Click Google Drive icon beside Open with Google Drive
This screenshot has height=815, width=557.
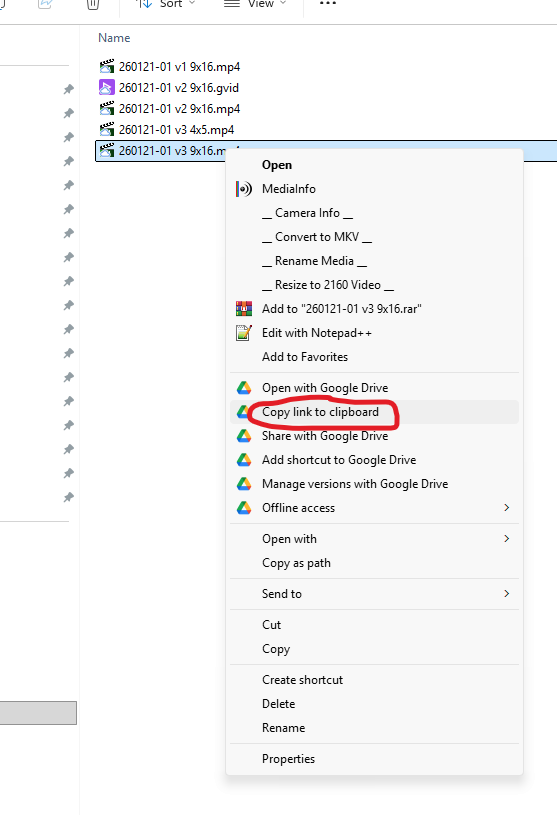(244, 388)
